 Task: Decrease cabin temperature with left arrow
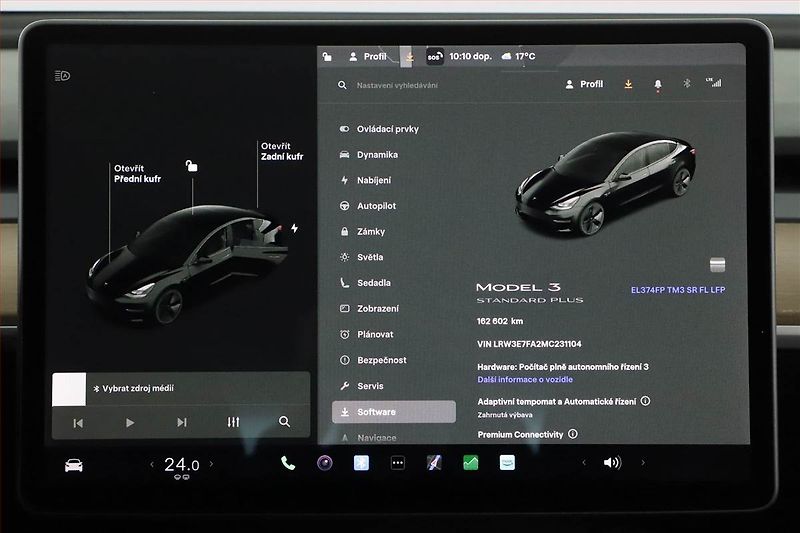152,464
